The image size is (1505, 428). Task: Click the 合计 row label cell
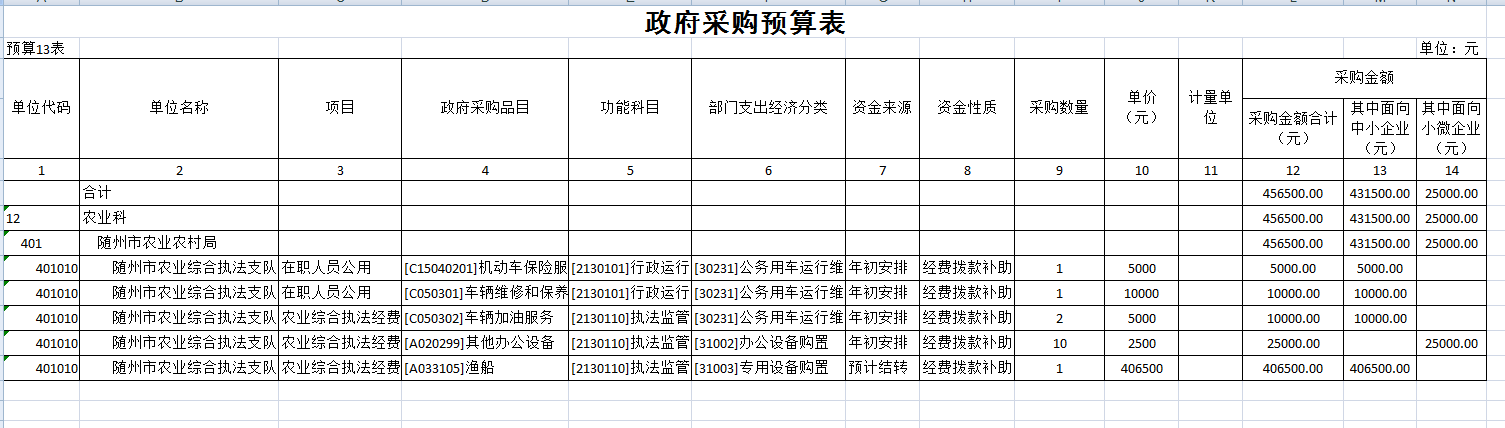179,193
